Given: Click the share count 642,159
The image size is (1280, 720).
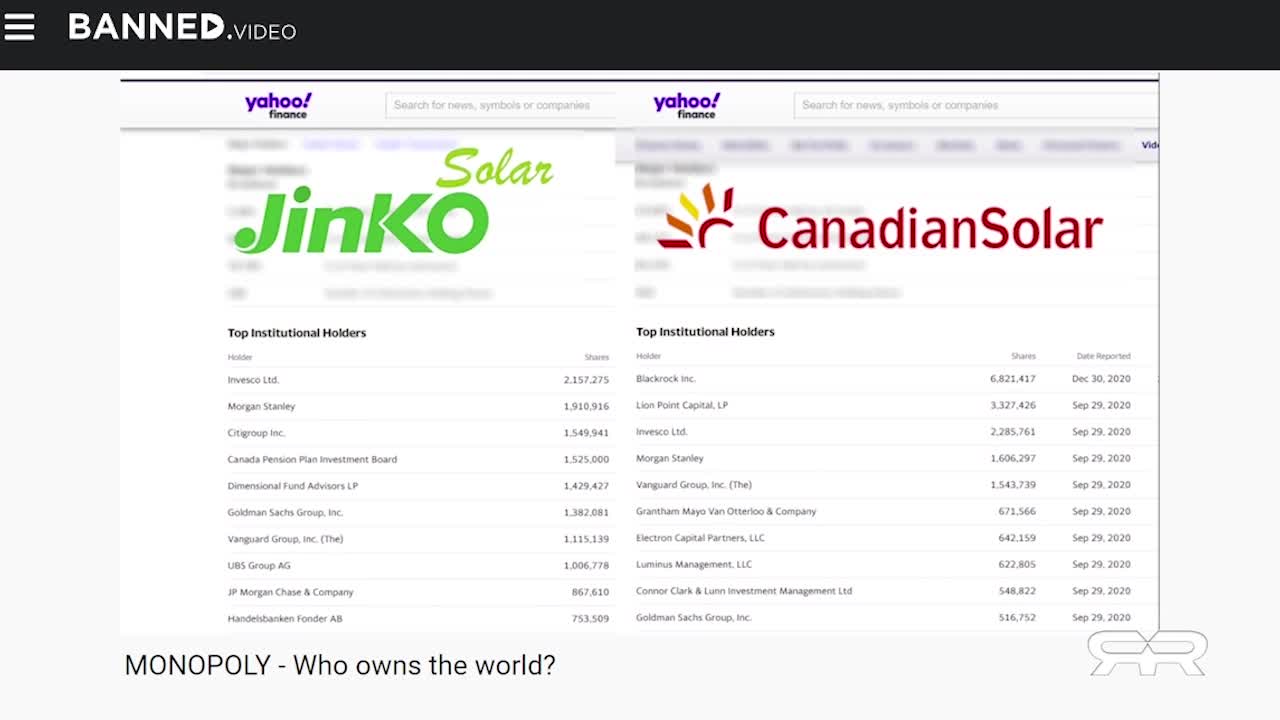Looking at the screenshot, I should point(1017,538).
